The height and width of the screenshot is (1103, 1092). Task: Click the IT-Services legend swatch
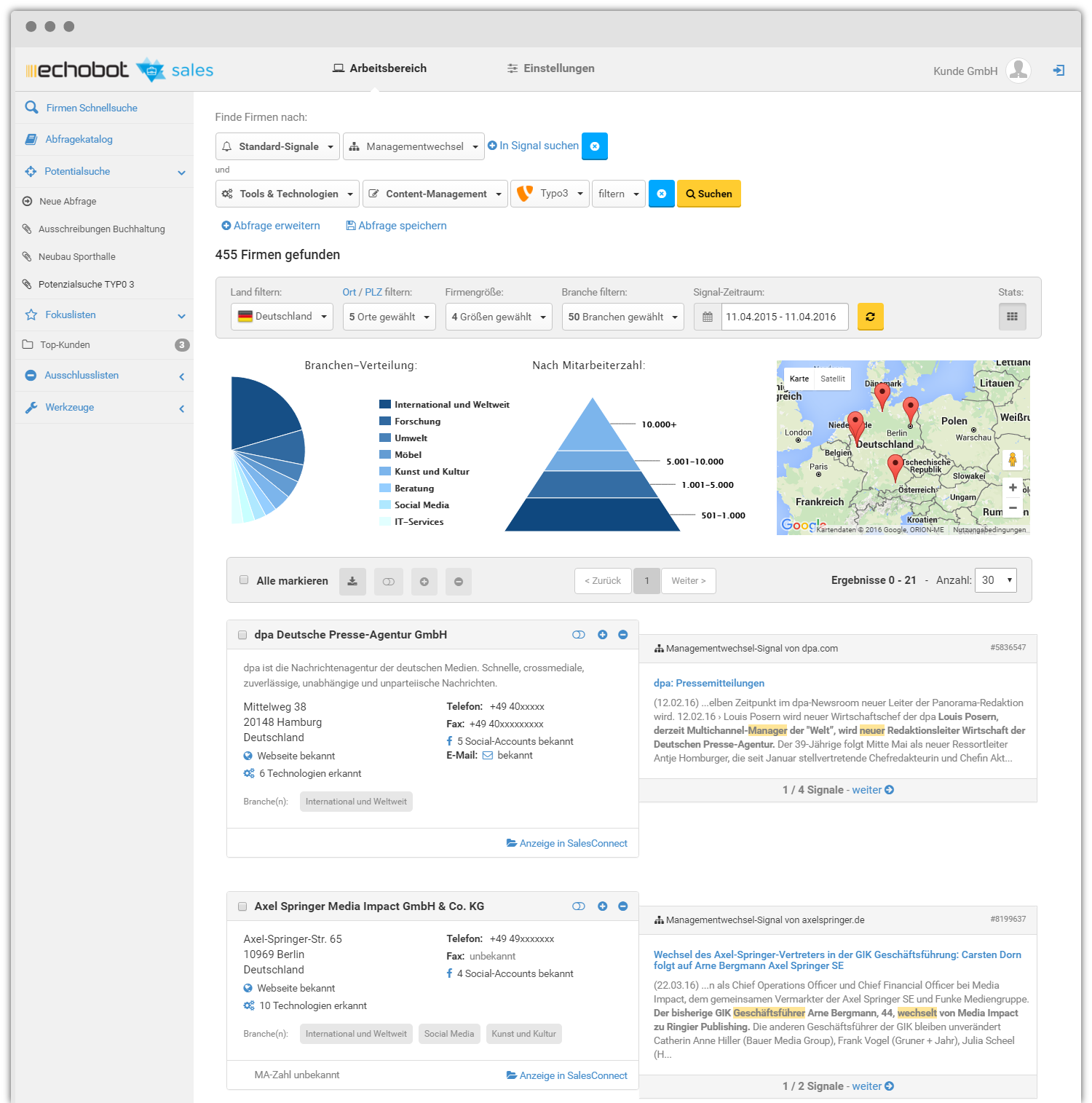pos(385,521)
